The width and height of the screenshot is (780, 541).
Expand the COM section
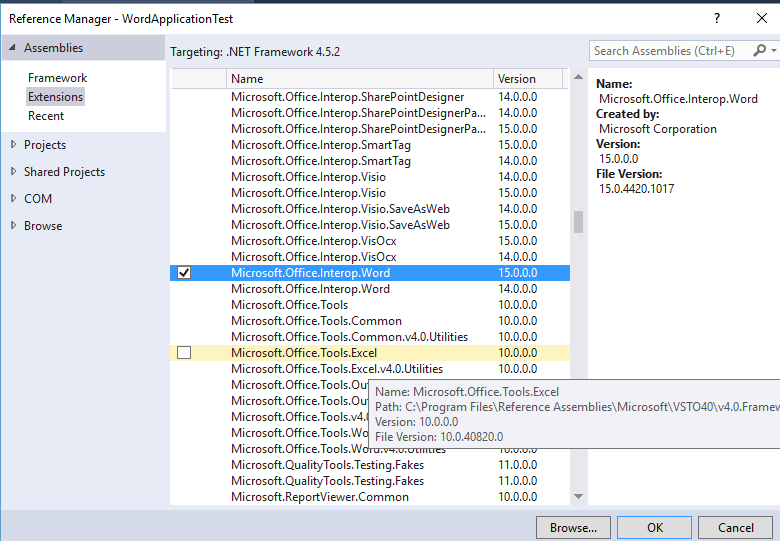point(13,198)
